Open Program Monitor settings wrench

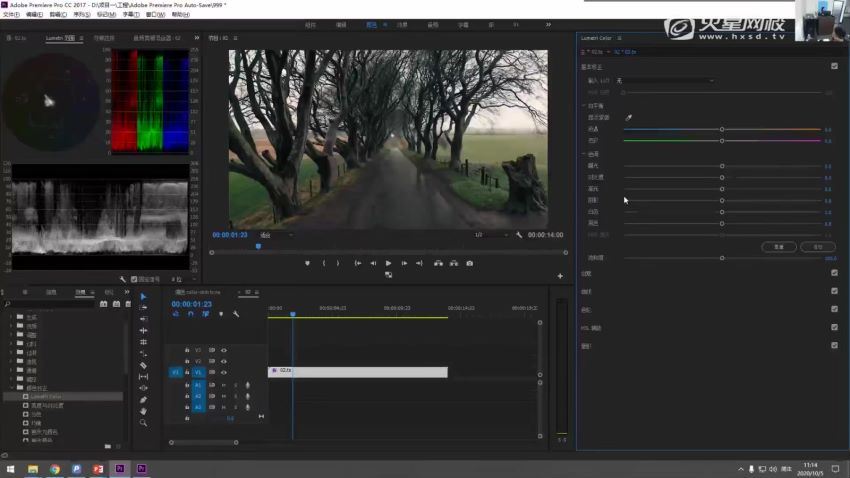click(519, 235)
